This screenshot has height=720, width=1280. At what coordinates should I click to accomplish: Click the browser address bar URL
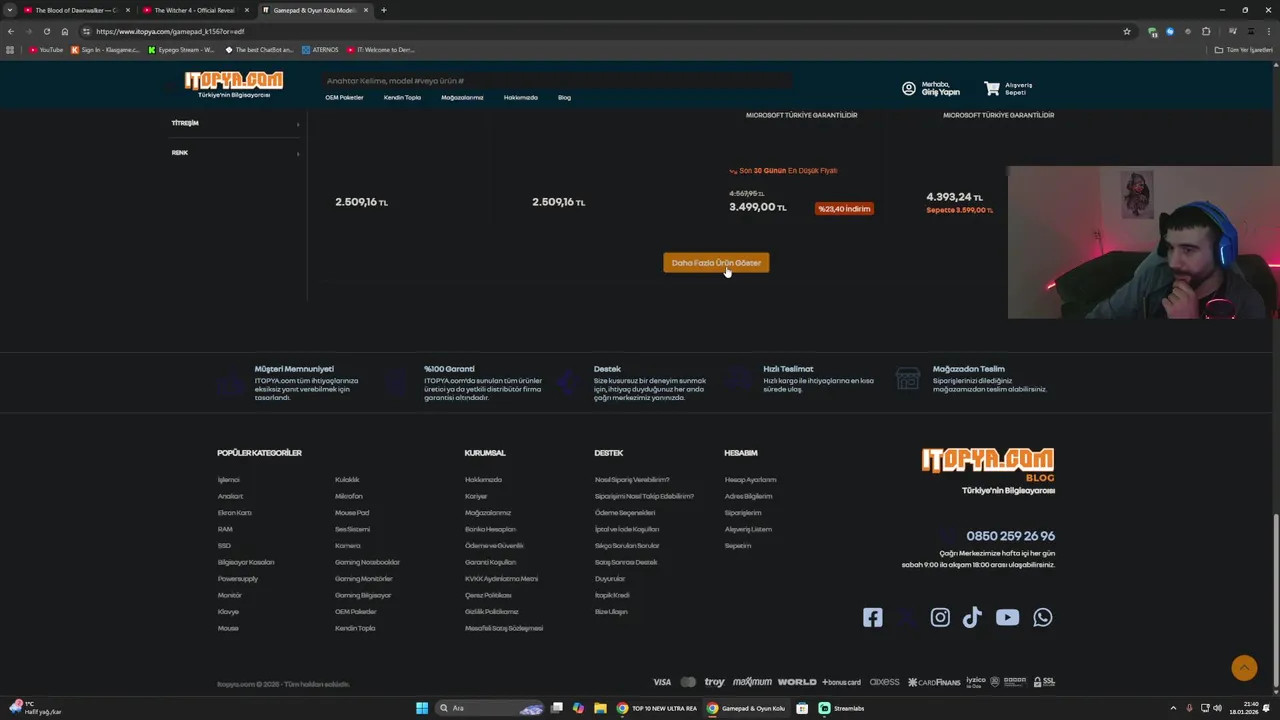click(x=170, y=31)
